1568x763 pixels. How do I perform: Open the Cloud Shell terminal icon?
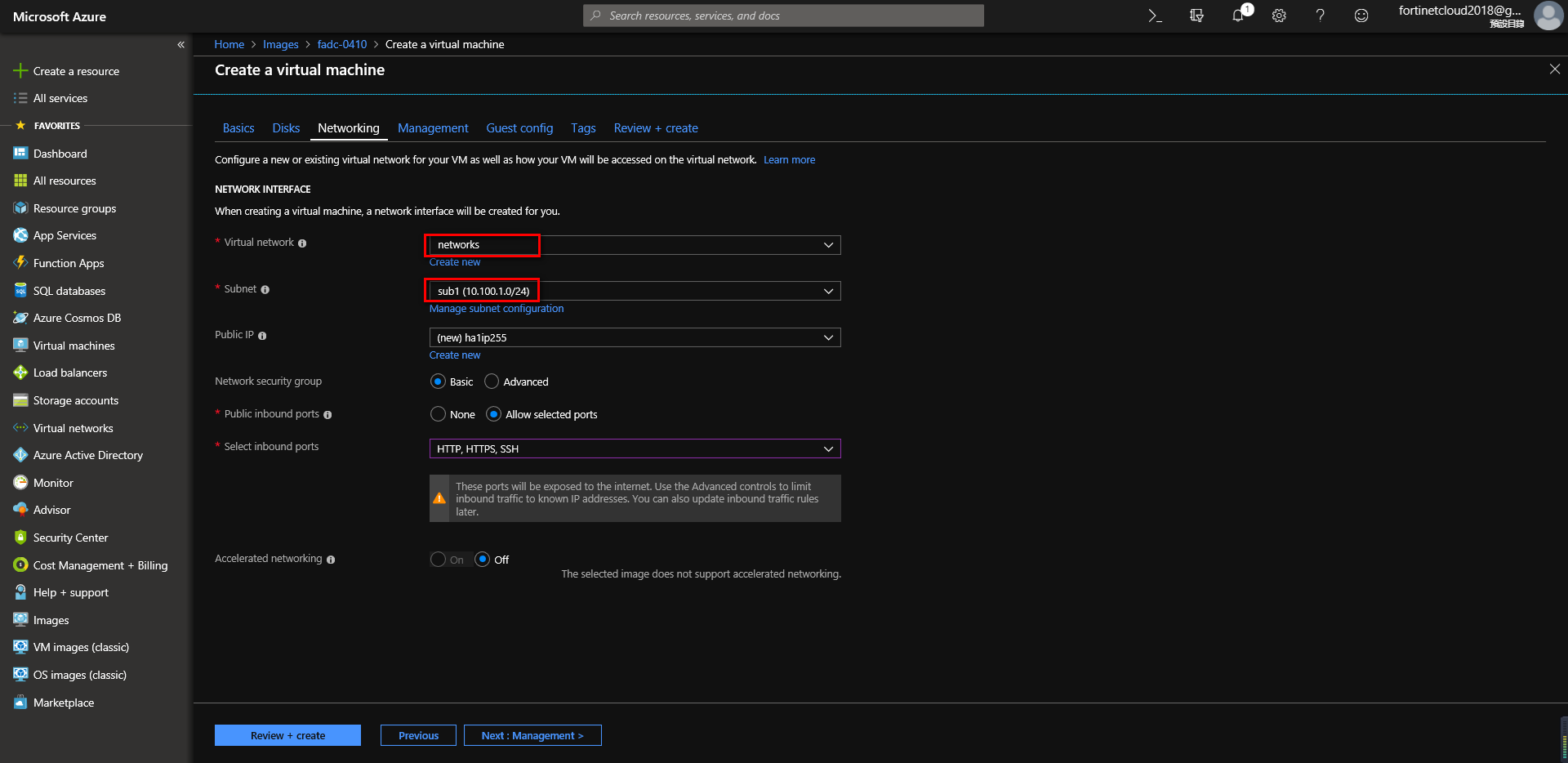click(x=1155, y=16)
